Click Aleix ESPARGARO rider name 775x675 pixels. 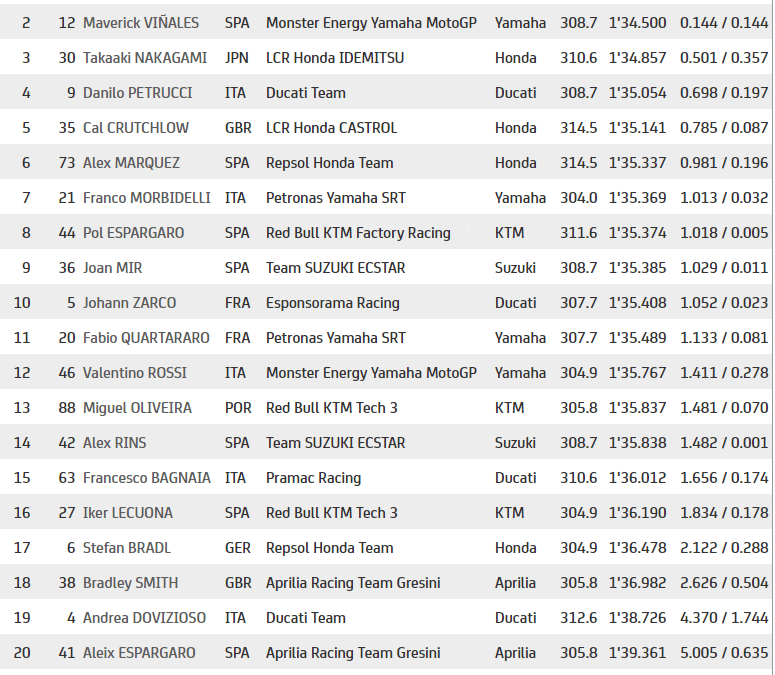pyautogui.click(x=139, y=653)
